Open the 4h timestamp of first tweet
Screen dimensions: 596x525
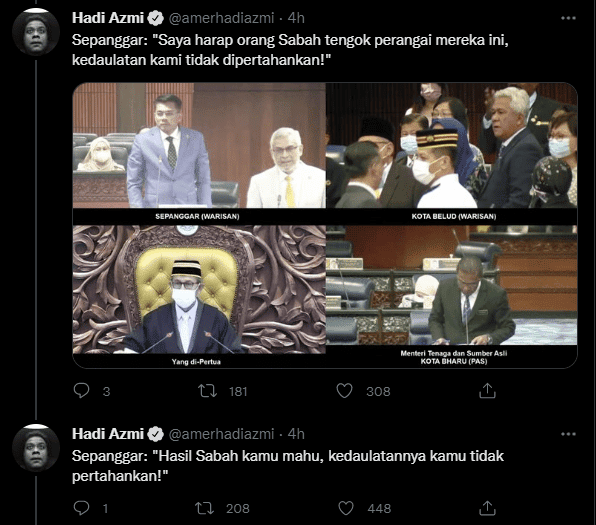click(296, 18)
